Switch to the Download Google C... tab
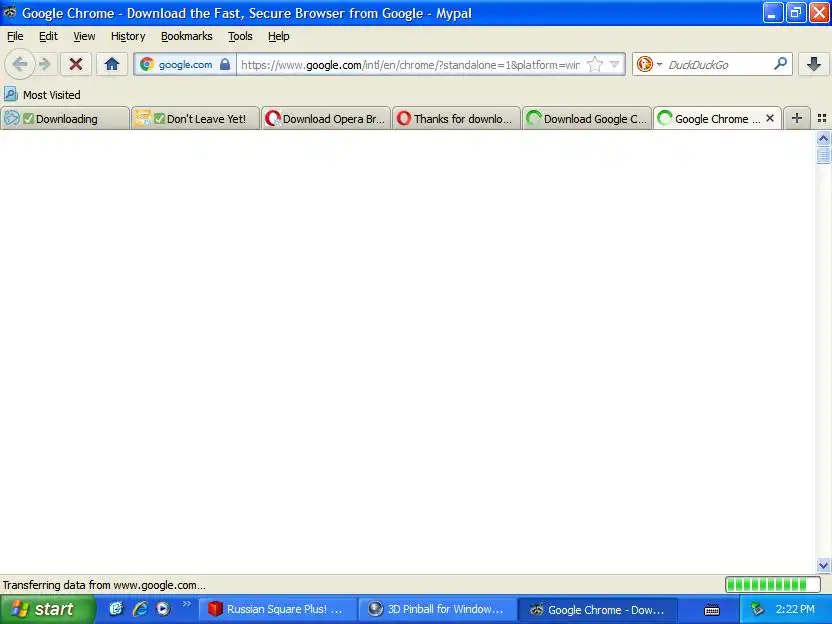Screen dimensions: 832x624 coord(587,118)
